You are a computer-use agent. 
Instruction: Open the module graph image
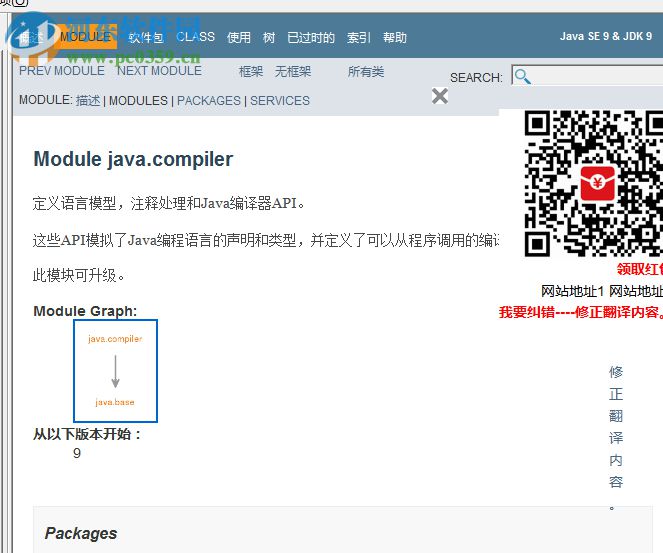pos(115,371)
